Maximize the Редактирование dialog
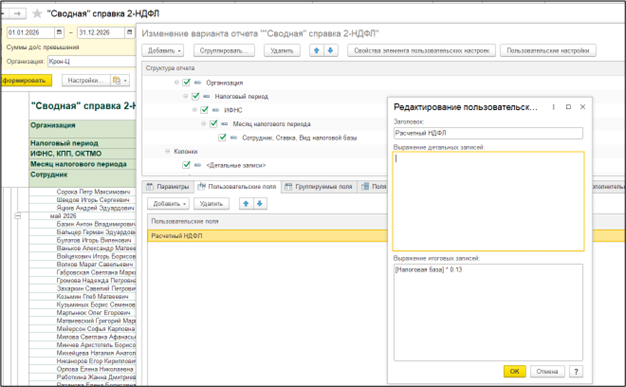 click(x=568, y=107)
